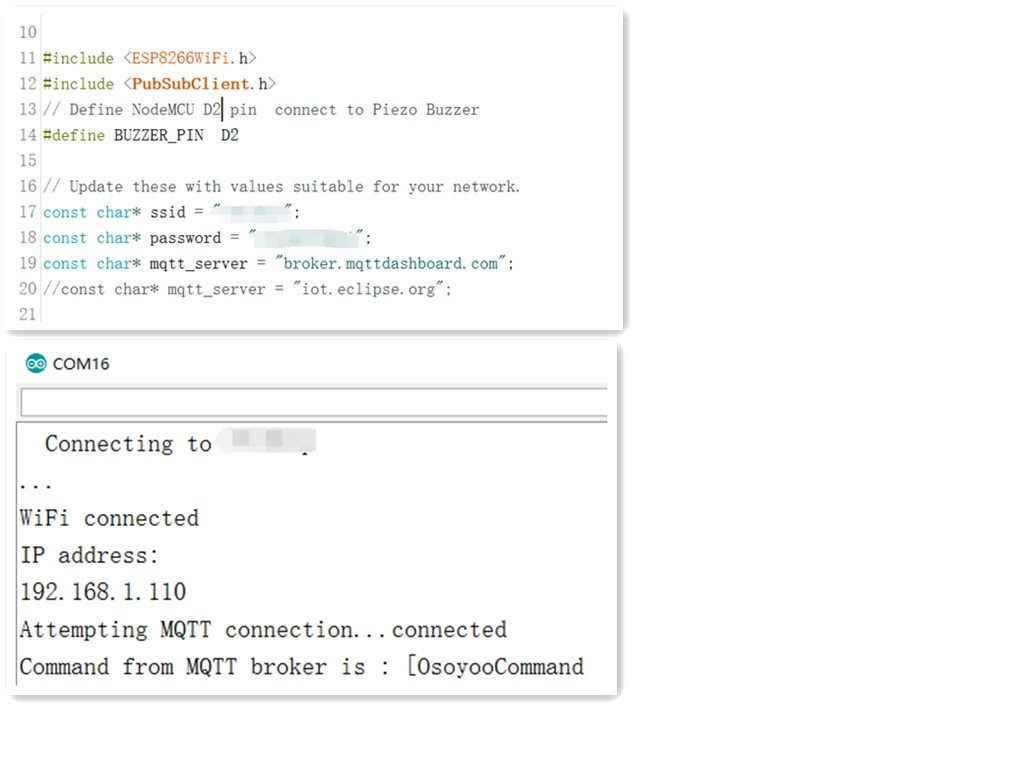Click the 'Command from MQTT broker' line

click(302, 667)
